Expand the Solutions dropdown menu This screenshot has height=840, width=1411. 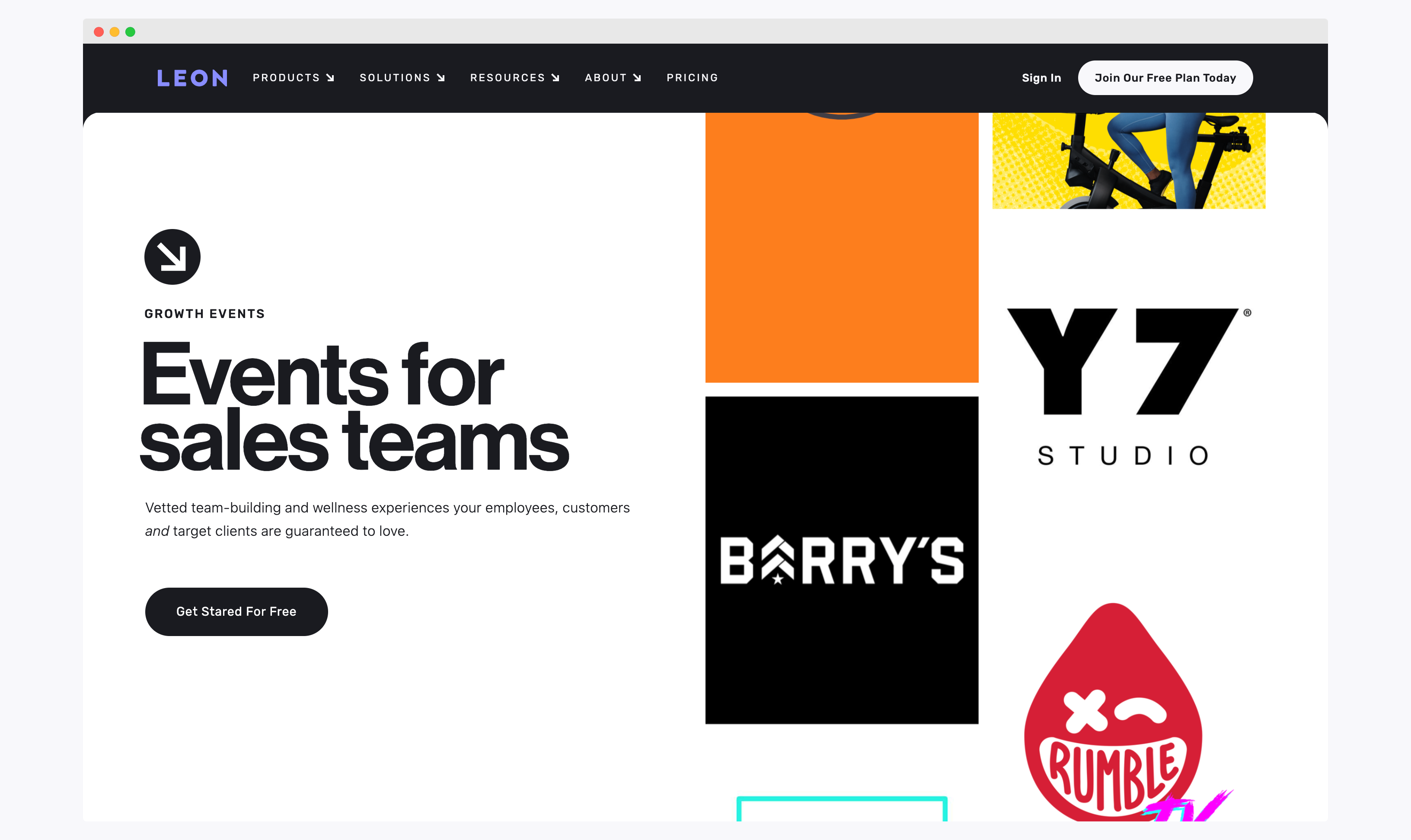pos(395,77)
